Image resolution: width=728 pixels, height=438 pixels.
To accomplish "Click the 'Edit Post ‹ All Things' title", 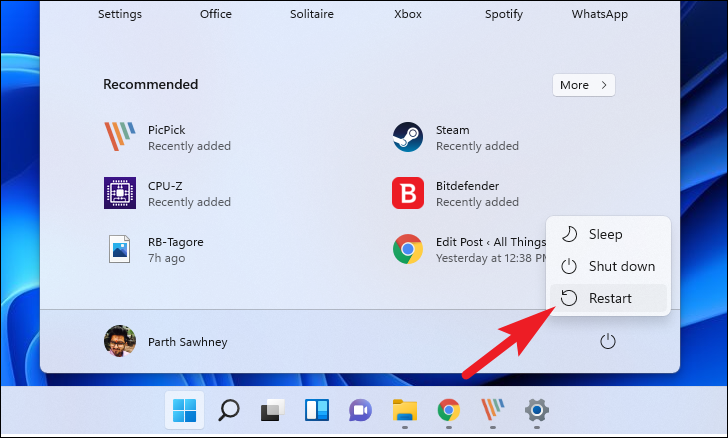I will (x=491, y=242).
